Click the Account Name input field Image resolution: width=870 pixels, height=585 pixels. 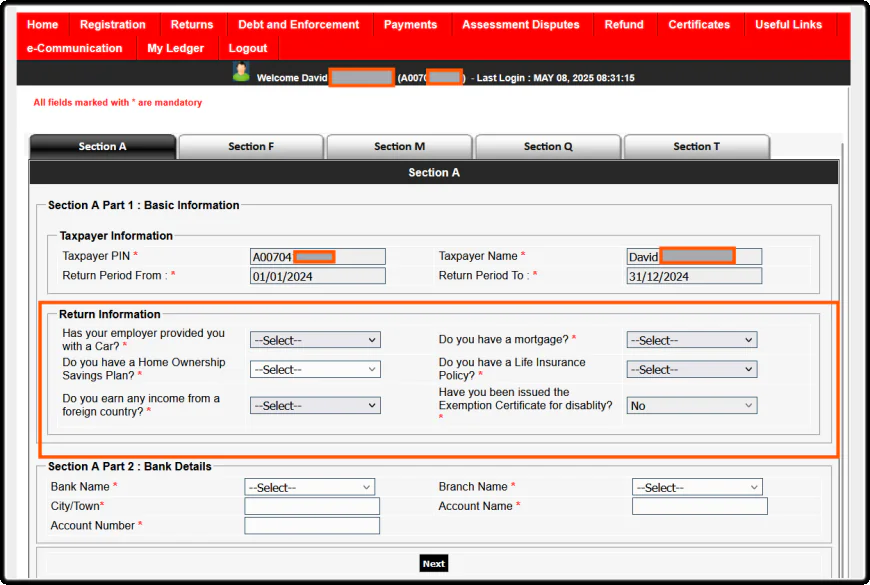(x=700, y=506)
